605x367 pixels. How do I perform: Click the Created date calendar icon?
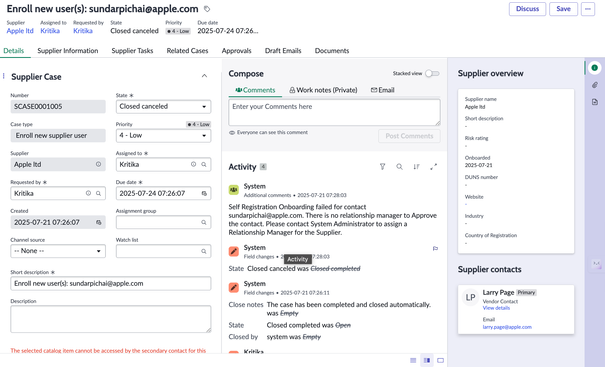click(98, 222)
